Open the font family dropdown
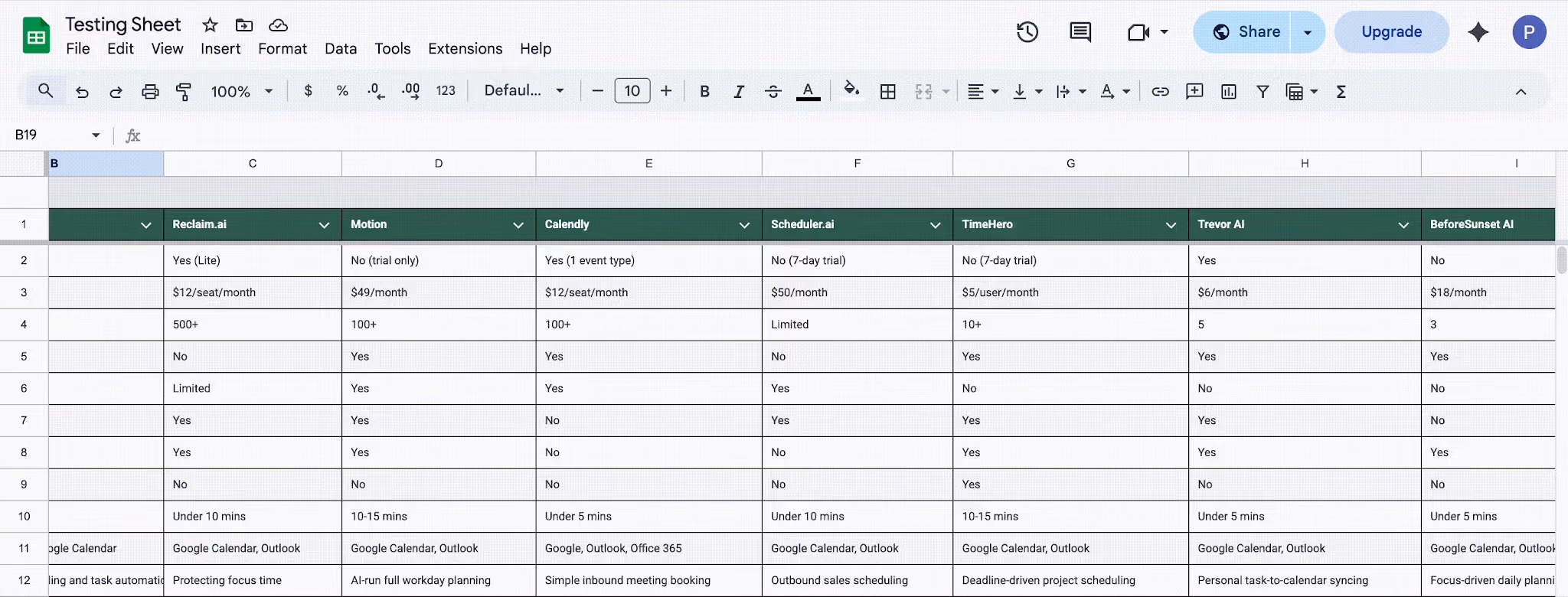Image resolution: width=1568 pixels, height=597 pixels. (x=524, y=91)
